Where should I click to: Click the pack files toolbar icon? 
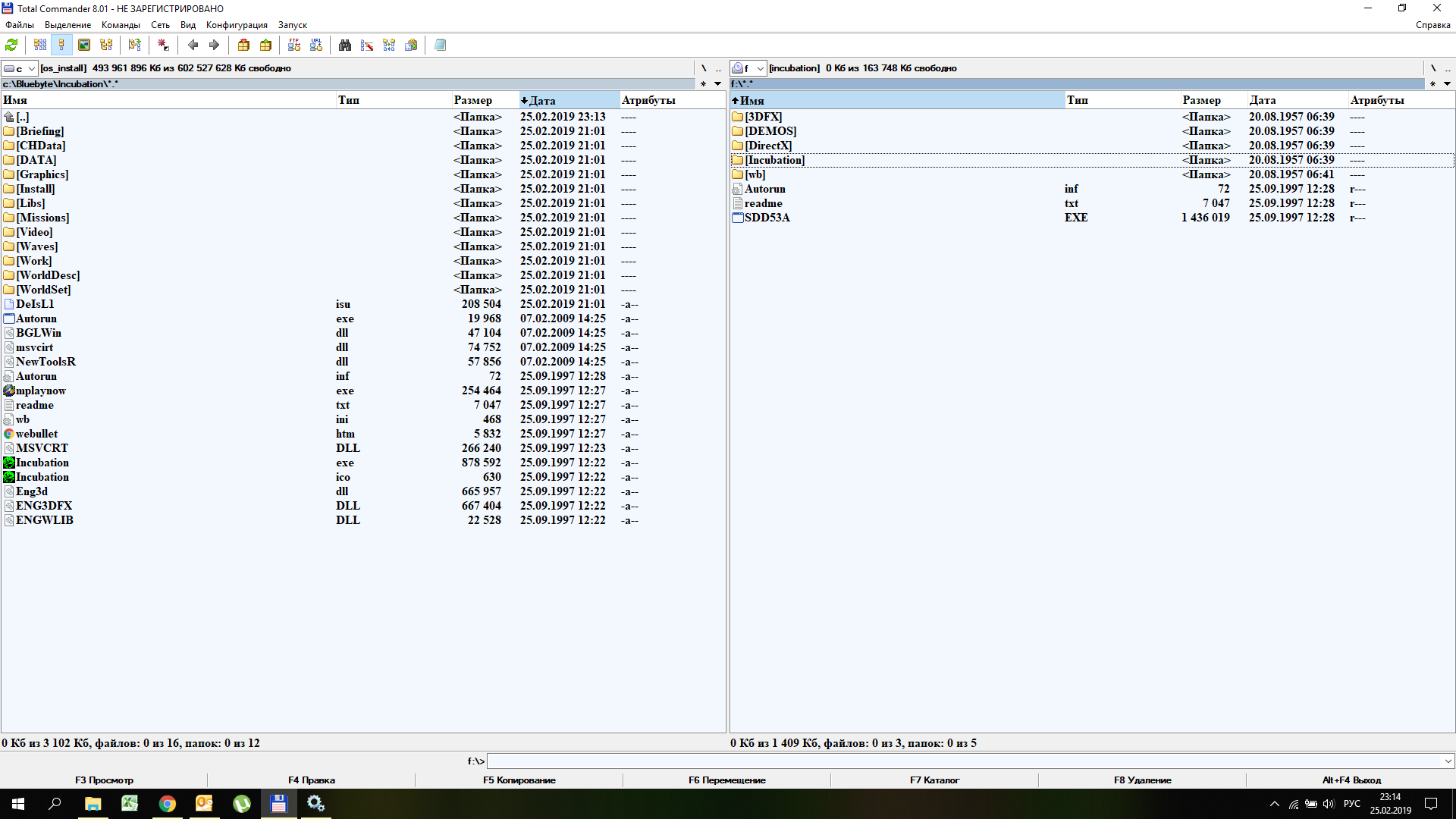click(243, 45)
